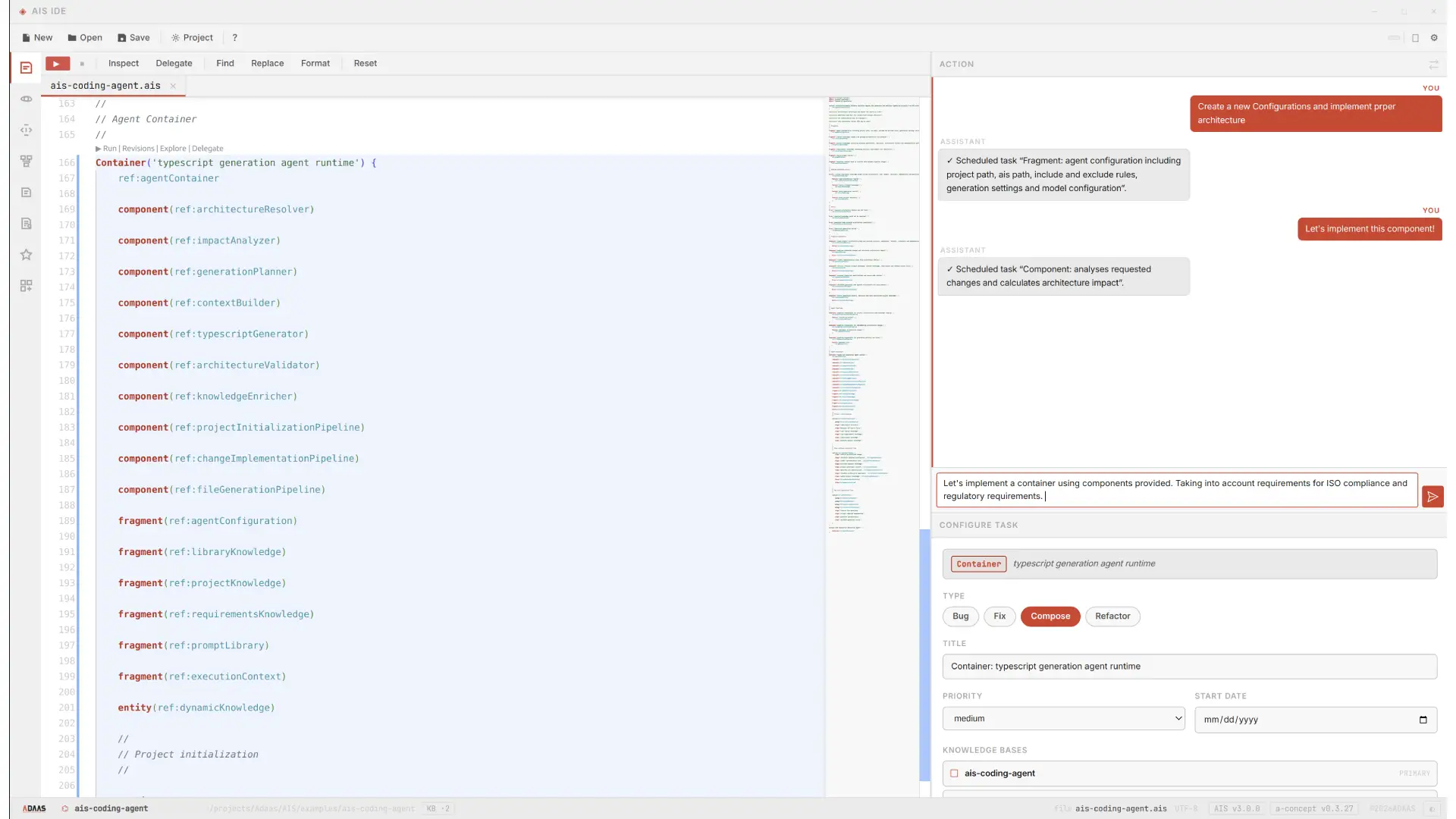
Task: Select the Compose task type
Action: [1050, 617]
